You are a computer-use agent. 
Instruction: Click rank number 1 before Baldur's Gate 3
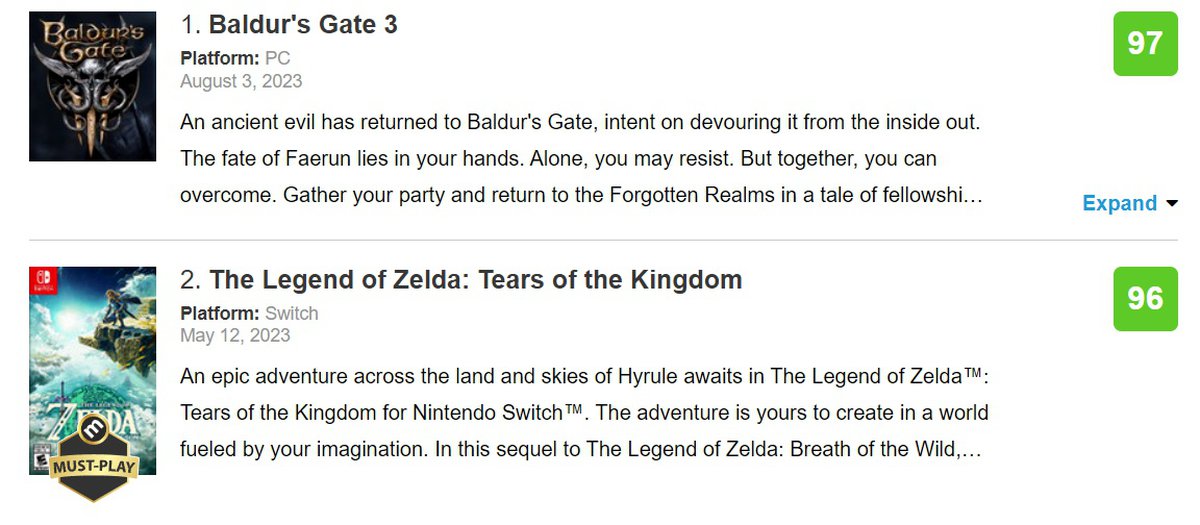[x=189, y=25]
